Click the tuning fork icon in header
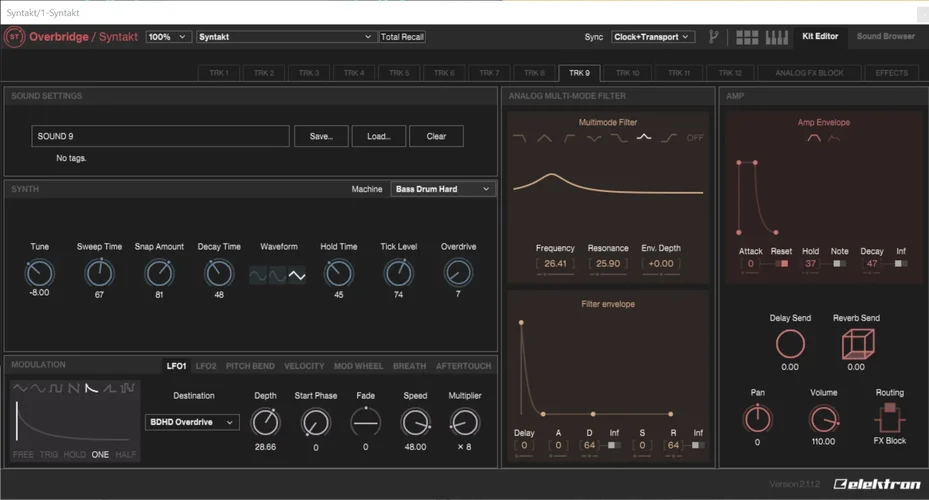Image resolution: width=929 pixels, height=500 pixels. click(x=714, y=37)
